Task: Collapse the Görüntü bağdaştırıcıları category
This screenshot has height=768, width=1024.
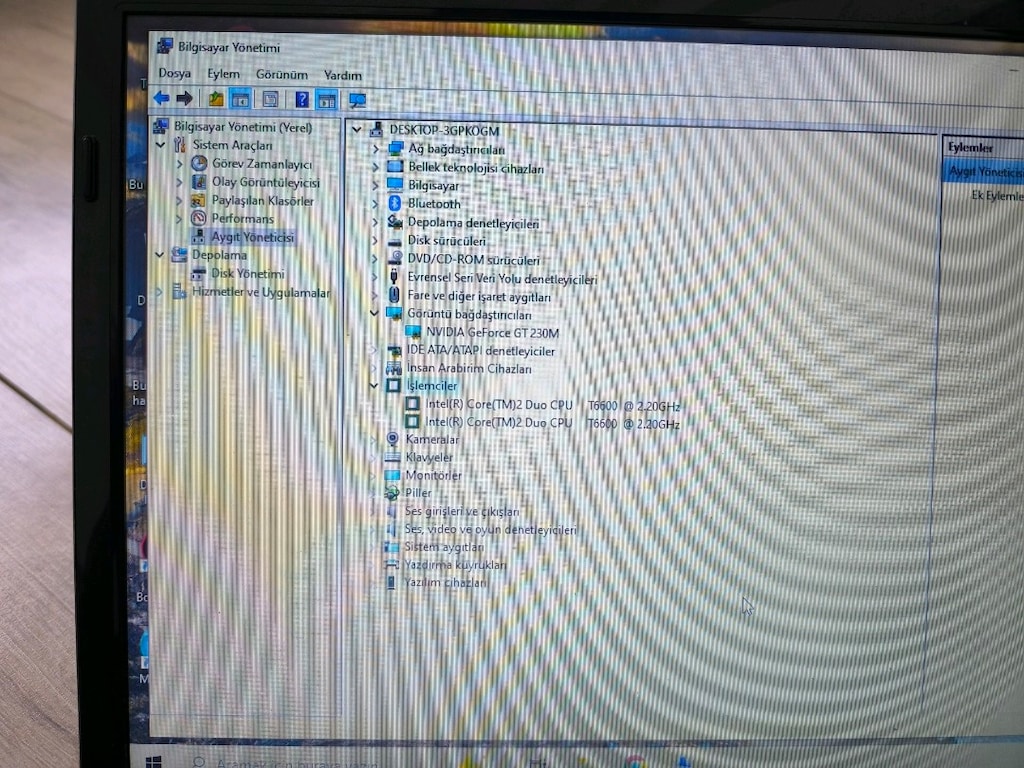Action: point(374,313)
